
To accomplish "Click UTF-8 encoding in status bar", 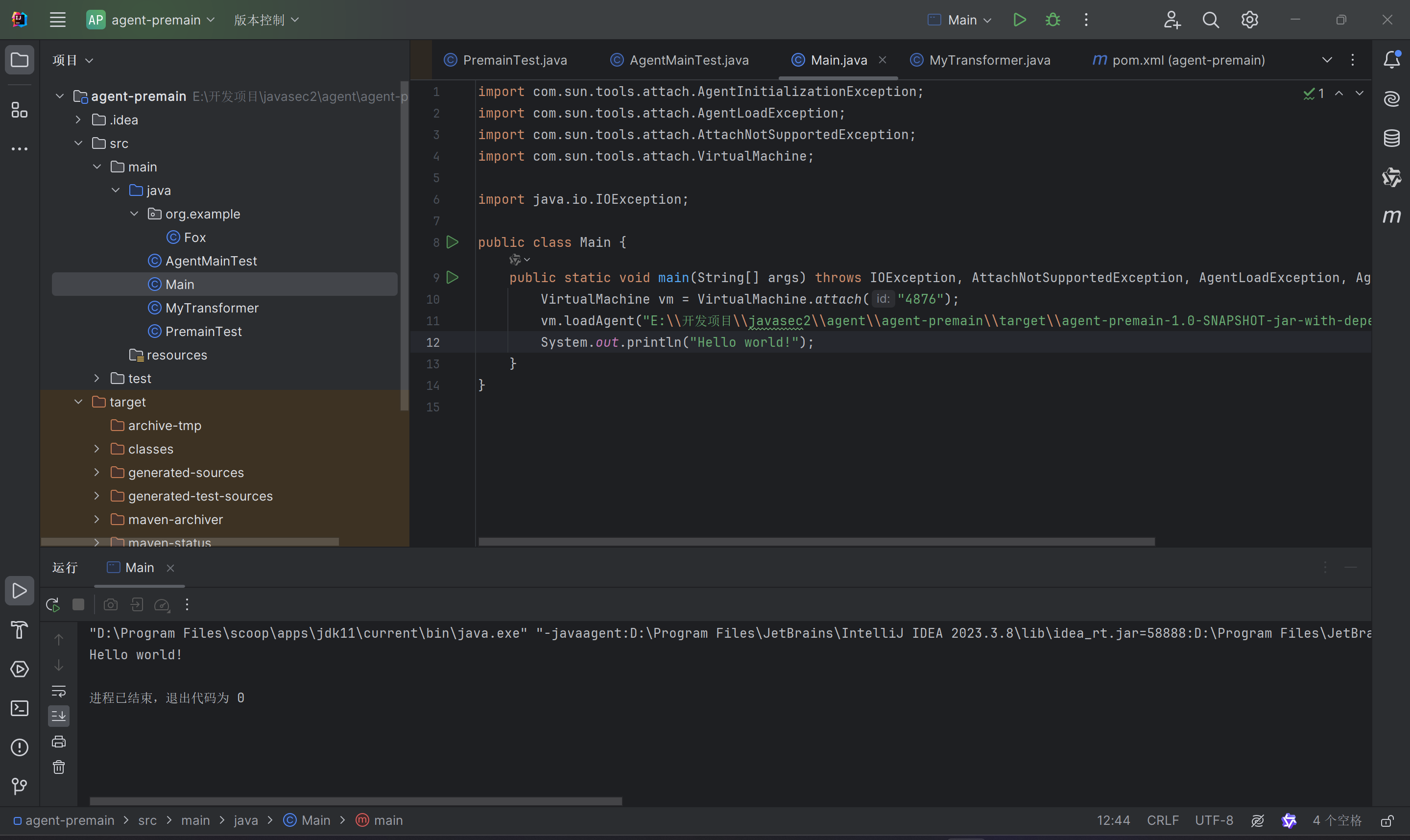I will pos(1214,820).
